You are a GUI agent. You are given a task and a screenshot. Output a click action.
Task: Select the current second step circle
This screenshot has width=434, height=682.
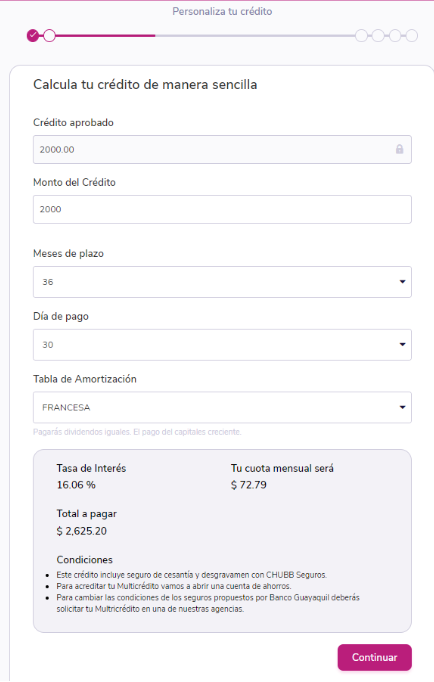tap(50, 35)
